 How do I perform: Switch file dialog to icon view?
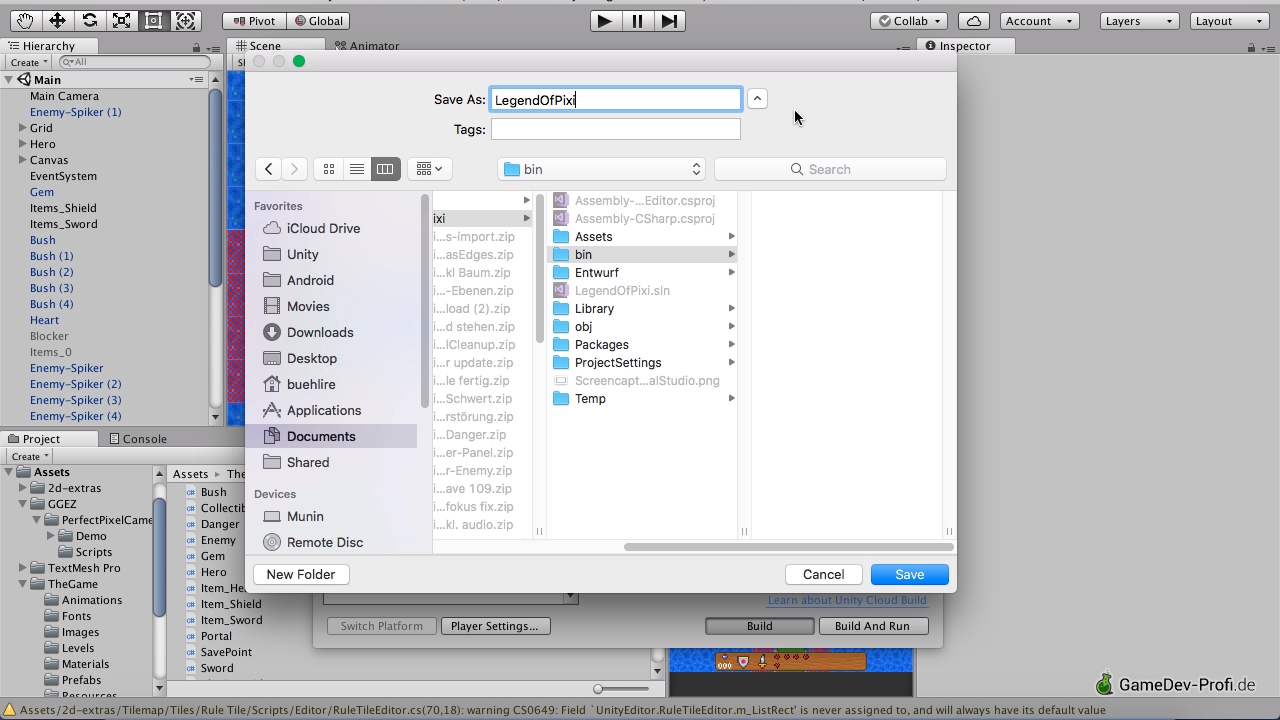coord(329,169)
